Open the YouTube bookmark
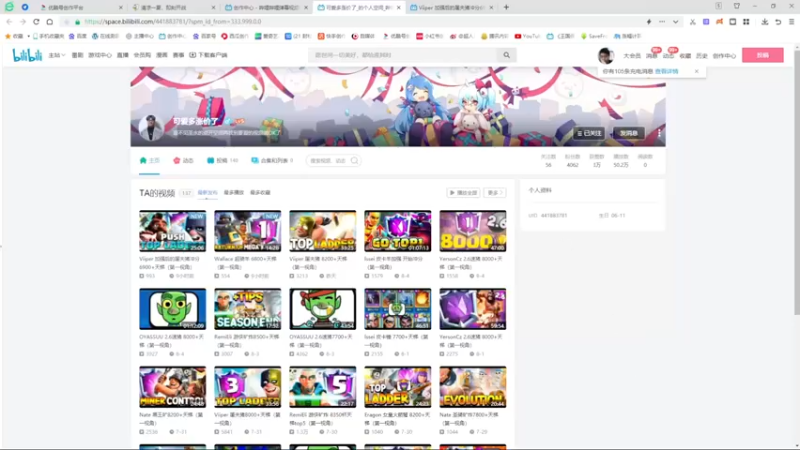Image resolution: width=800 pixels, height=450 pixels. tap(528, 36)
